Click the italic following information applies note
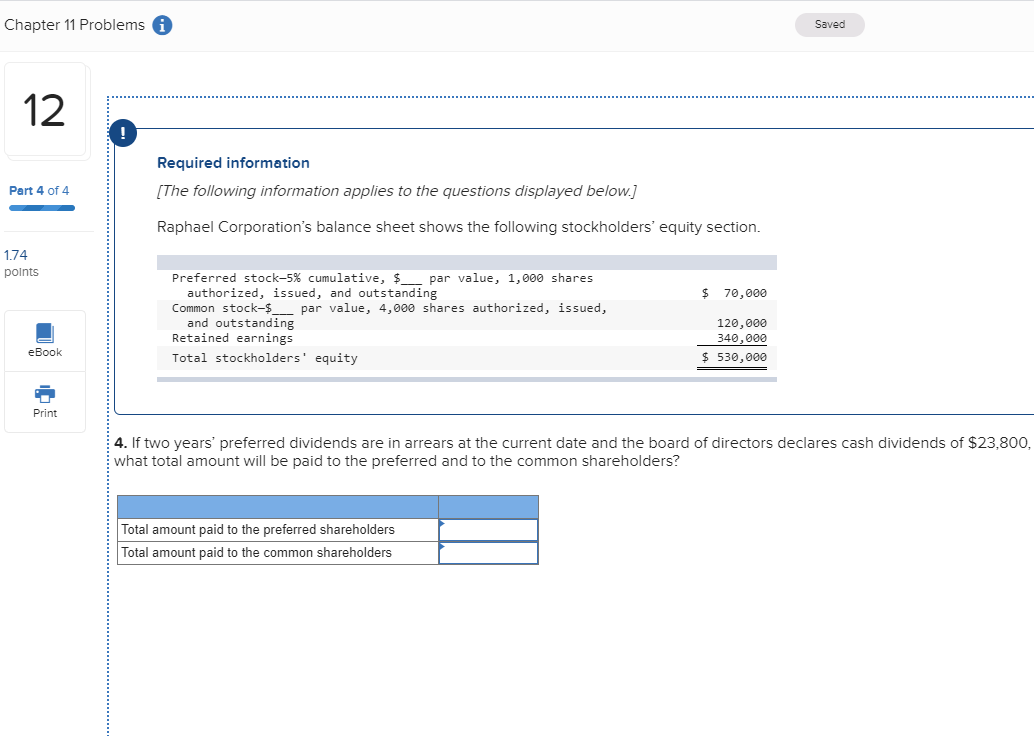 [397, 191]
